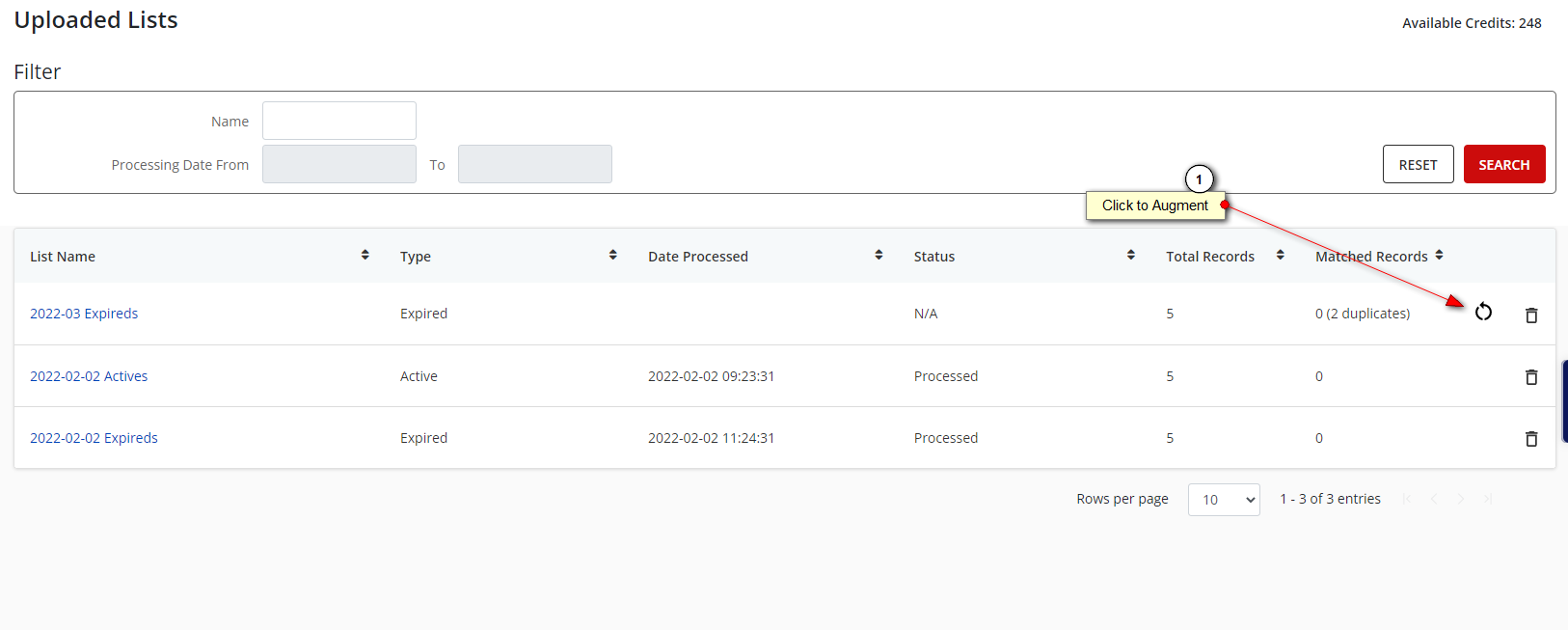Delete the 2022-03 Expireds list

pyautogui.click(x=1531, y=315)
